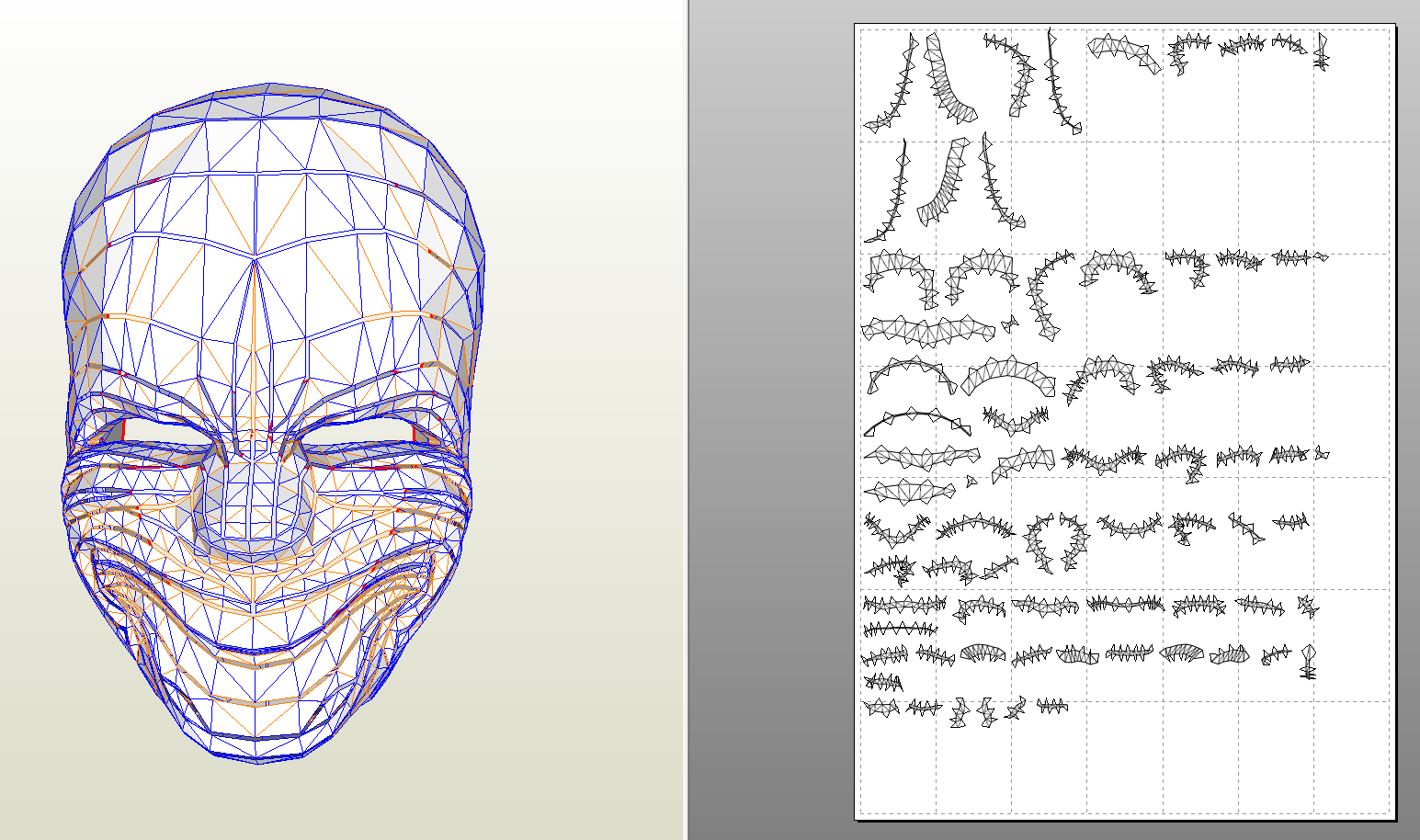Select the large fan-shaped arch pattern piece

tap(1009, 377)
